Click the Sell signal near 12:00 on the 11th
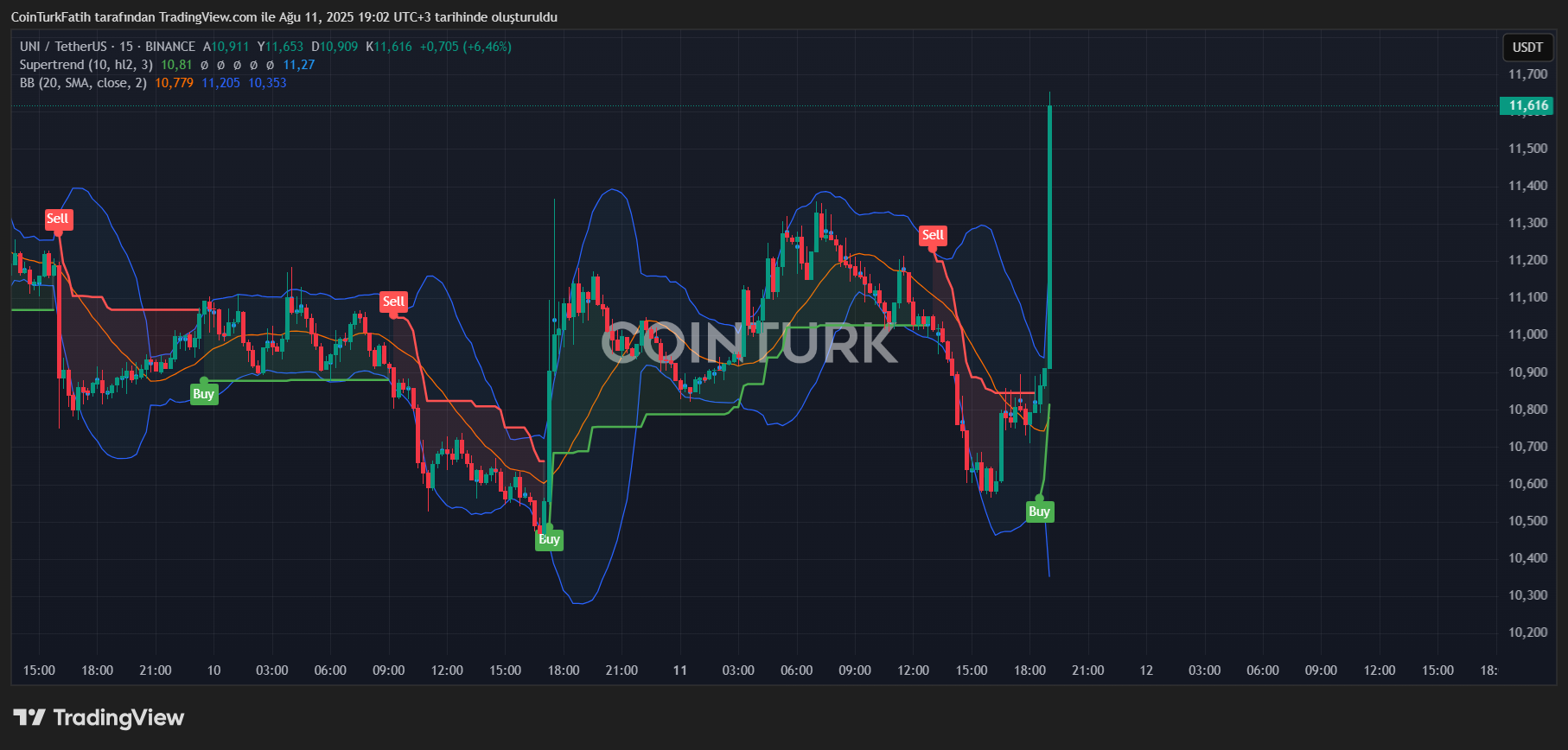This screenshot has height=750, width=1568. pos(933,235)
